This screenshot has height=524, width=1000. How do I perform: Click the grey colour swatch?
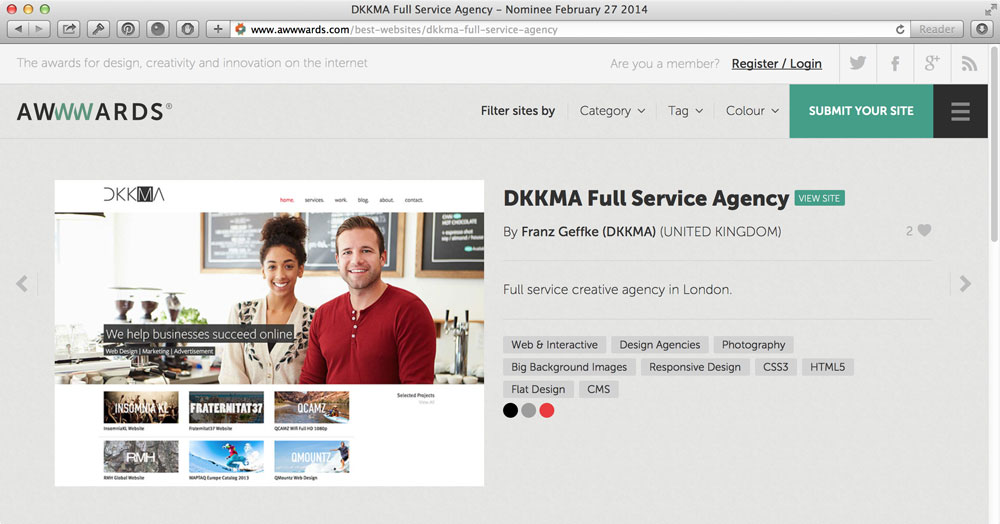[528, 411]
